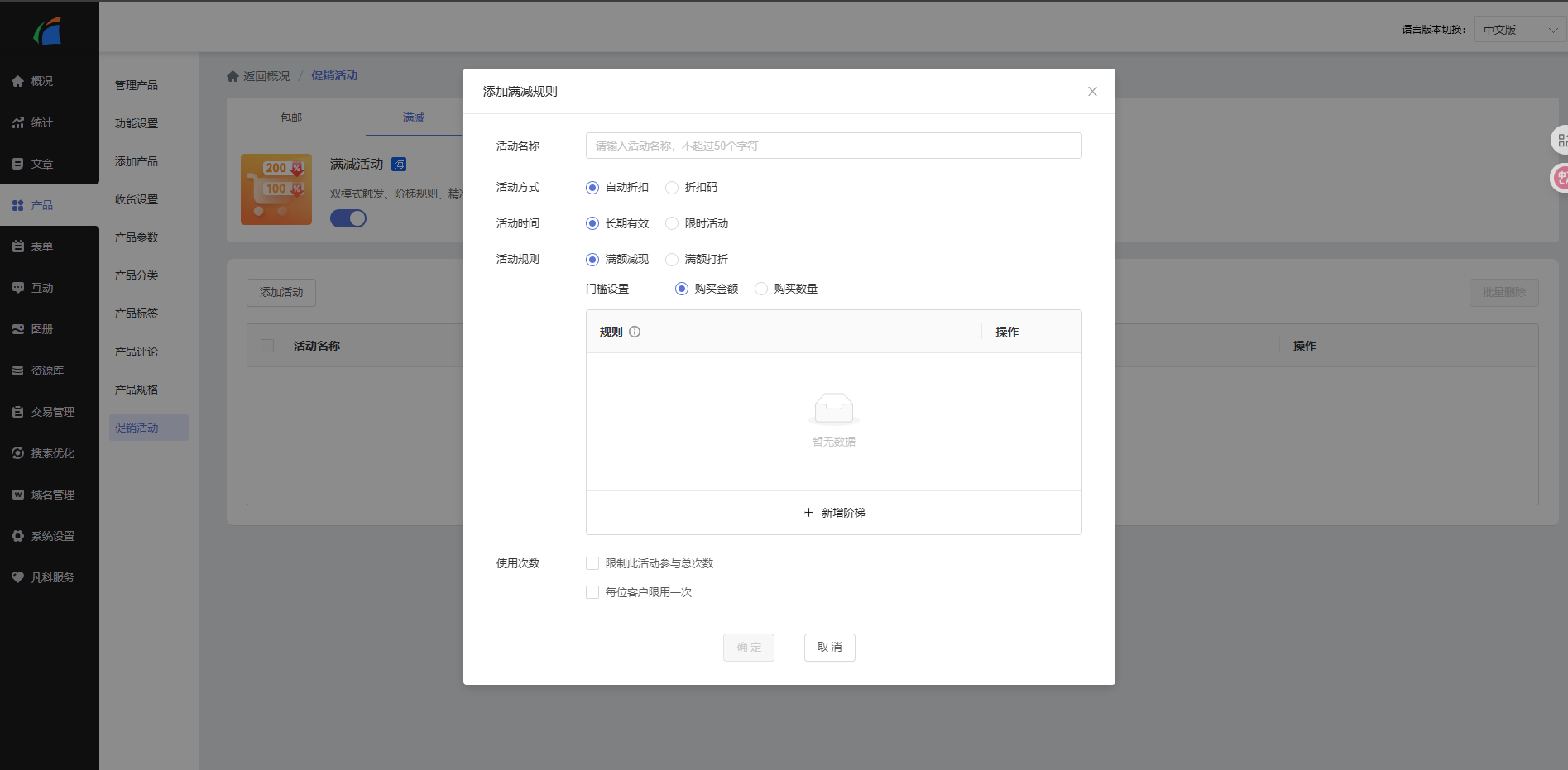The height and width of the screenshot is (770, 1568).
Task: Select the 折扣码 radio option
Action: (x=672, y=188)
